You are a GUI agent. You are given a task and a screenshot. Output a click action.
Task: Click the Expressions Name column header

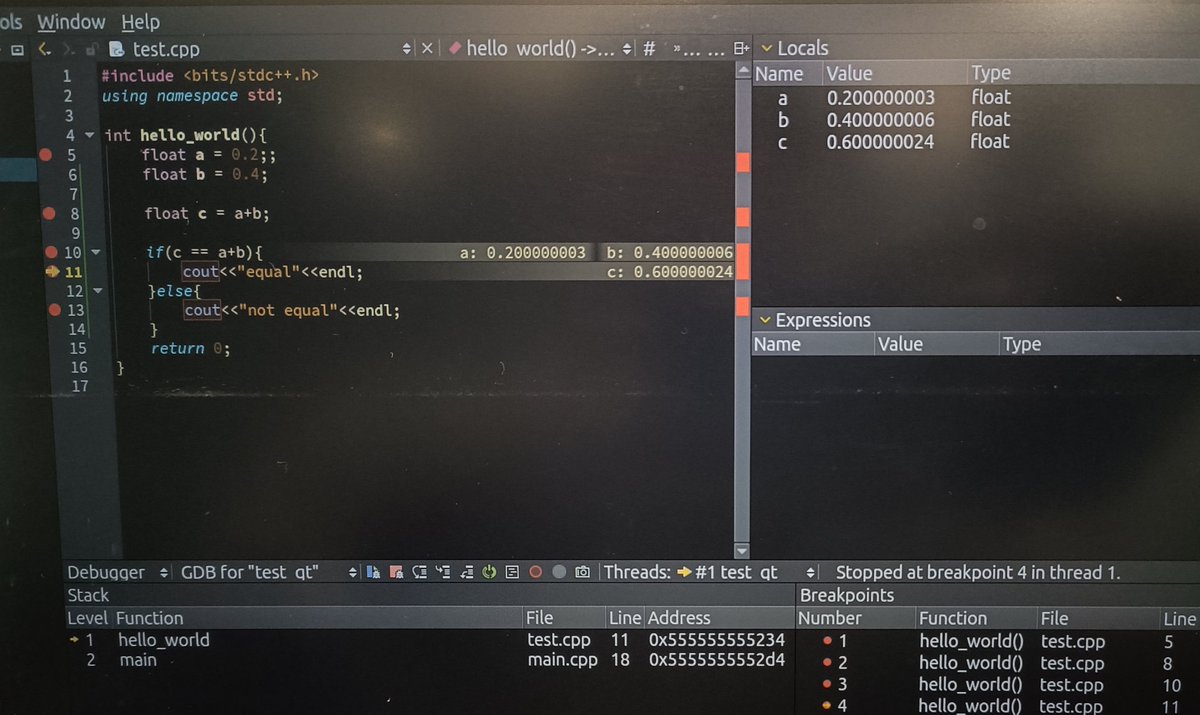point(813,344)
